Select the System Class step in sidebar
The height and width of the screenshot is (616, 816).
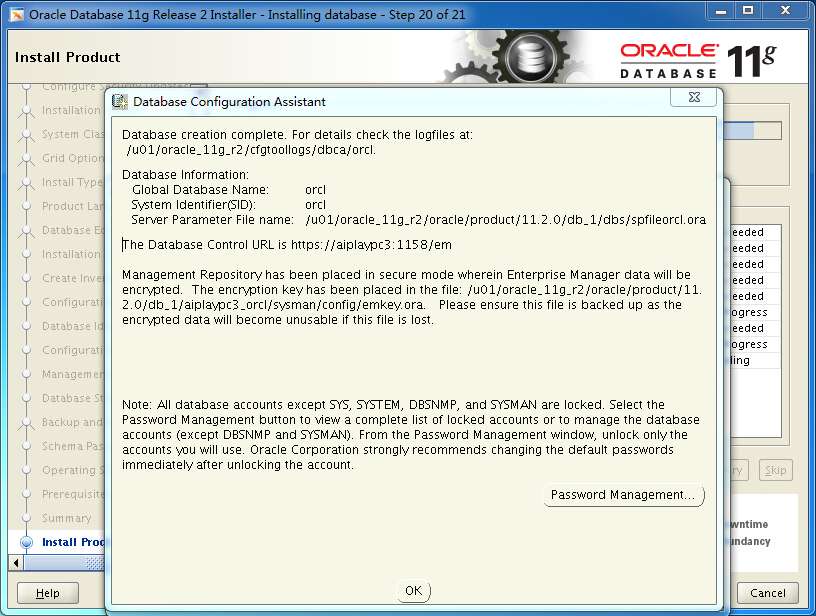[x=73, y=134]
